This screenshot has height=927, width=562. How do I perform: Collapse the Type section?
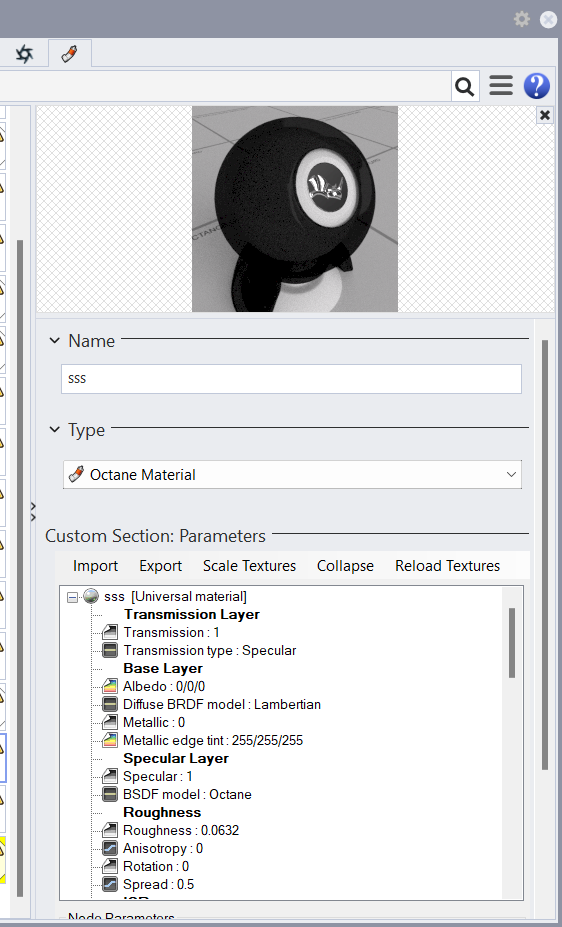coord(55,430)
